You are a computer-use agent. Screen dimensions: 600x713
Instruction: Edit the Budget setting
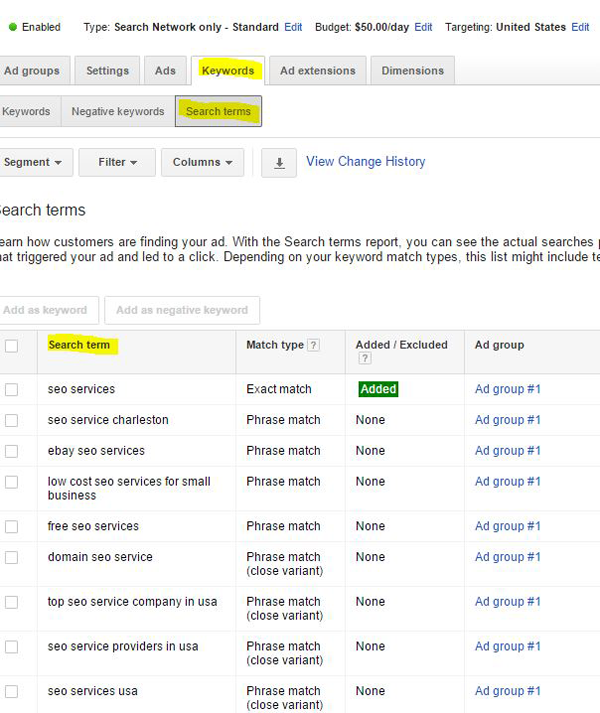pos(423,27)
